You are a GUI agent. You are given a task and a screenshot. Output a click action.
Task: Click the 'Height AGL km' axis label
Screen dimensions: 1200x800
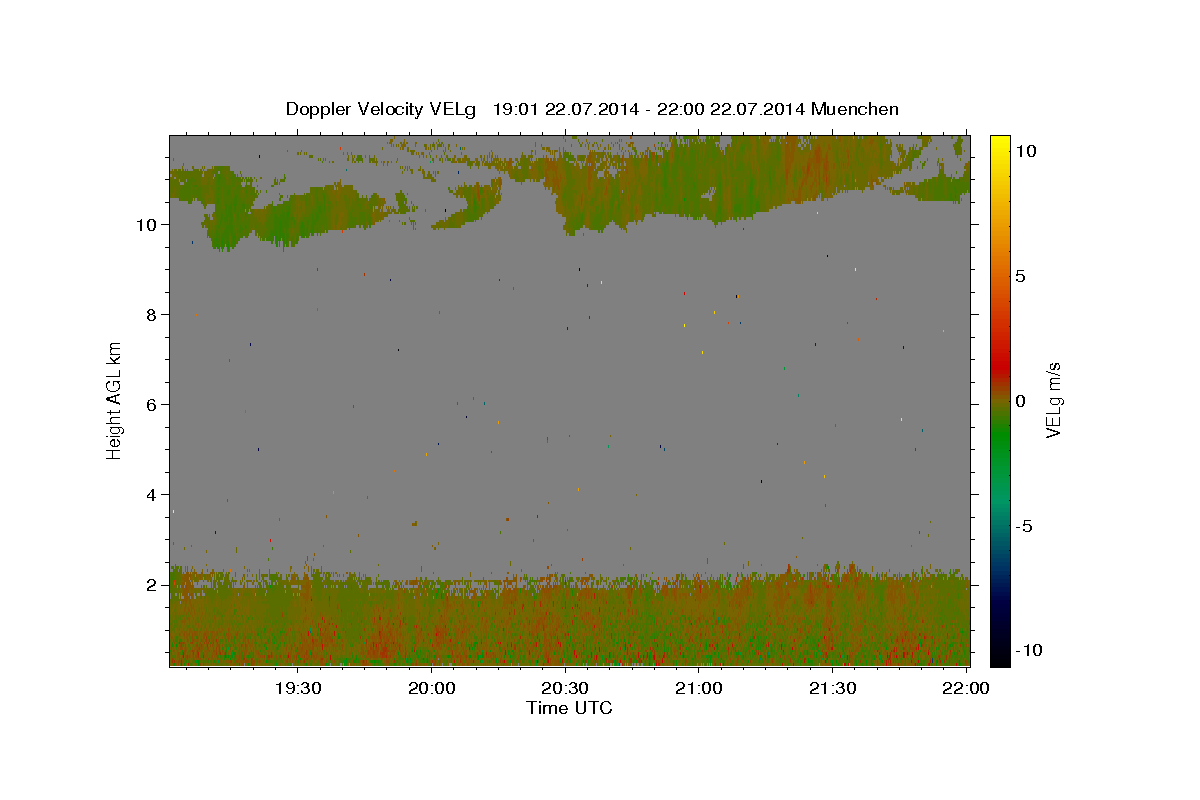point(115,400)
